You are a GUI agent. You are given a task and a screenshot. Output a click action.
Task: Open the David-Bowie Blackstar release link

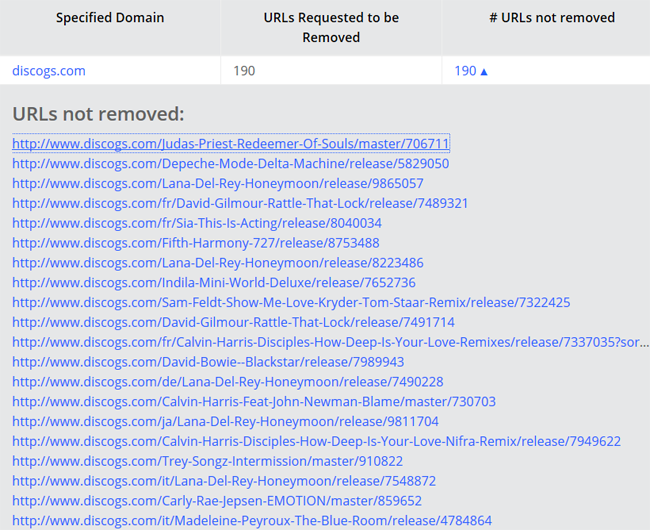click(x=208, y=362)
